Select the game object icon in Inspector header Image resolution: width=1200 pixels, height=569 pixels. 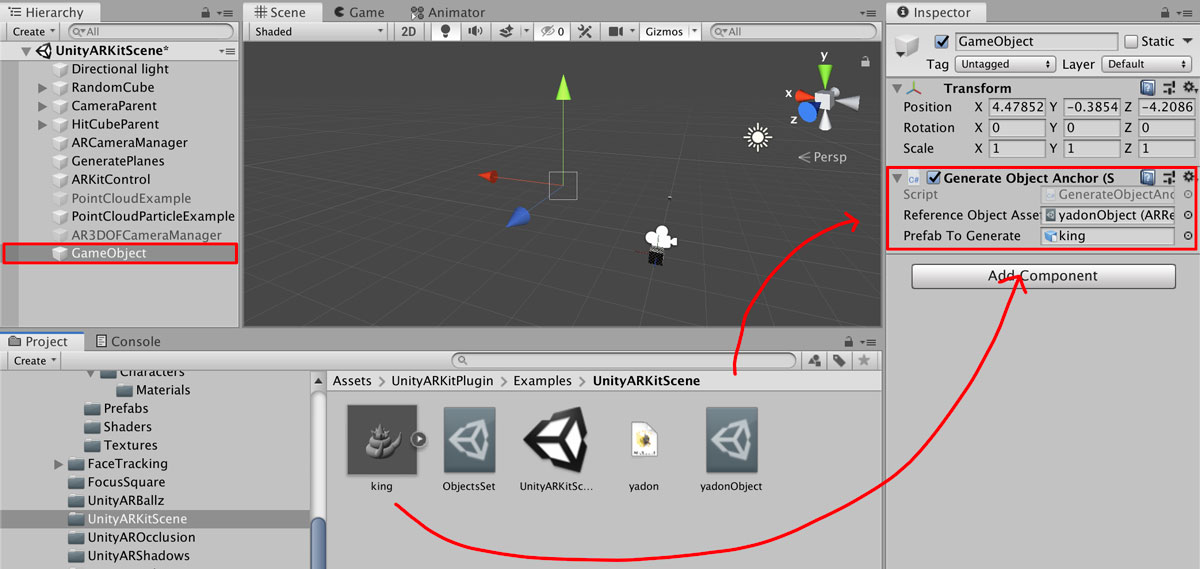(907, 45)
